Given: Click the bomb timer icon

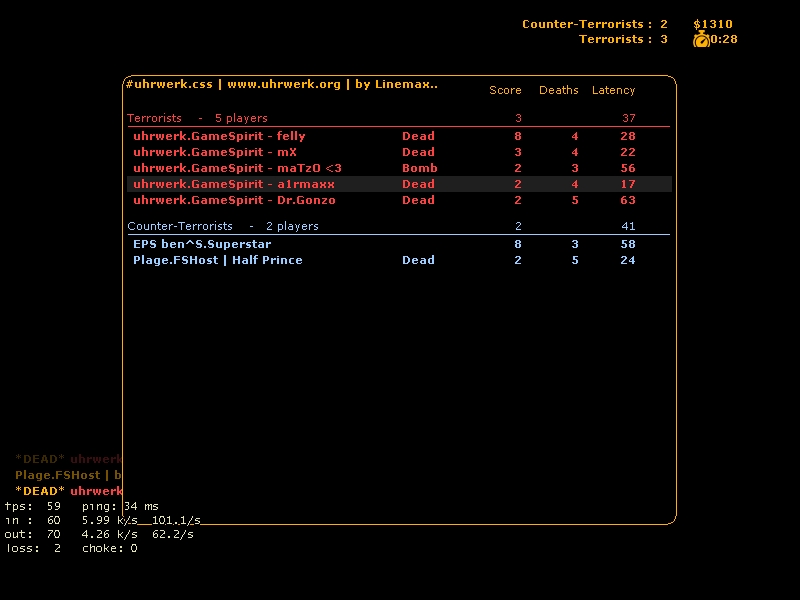Looking at the screenshot, I should 701,39.
